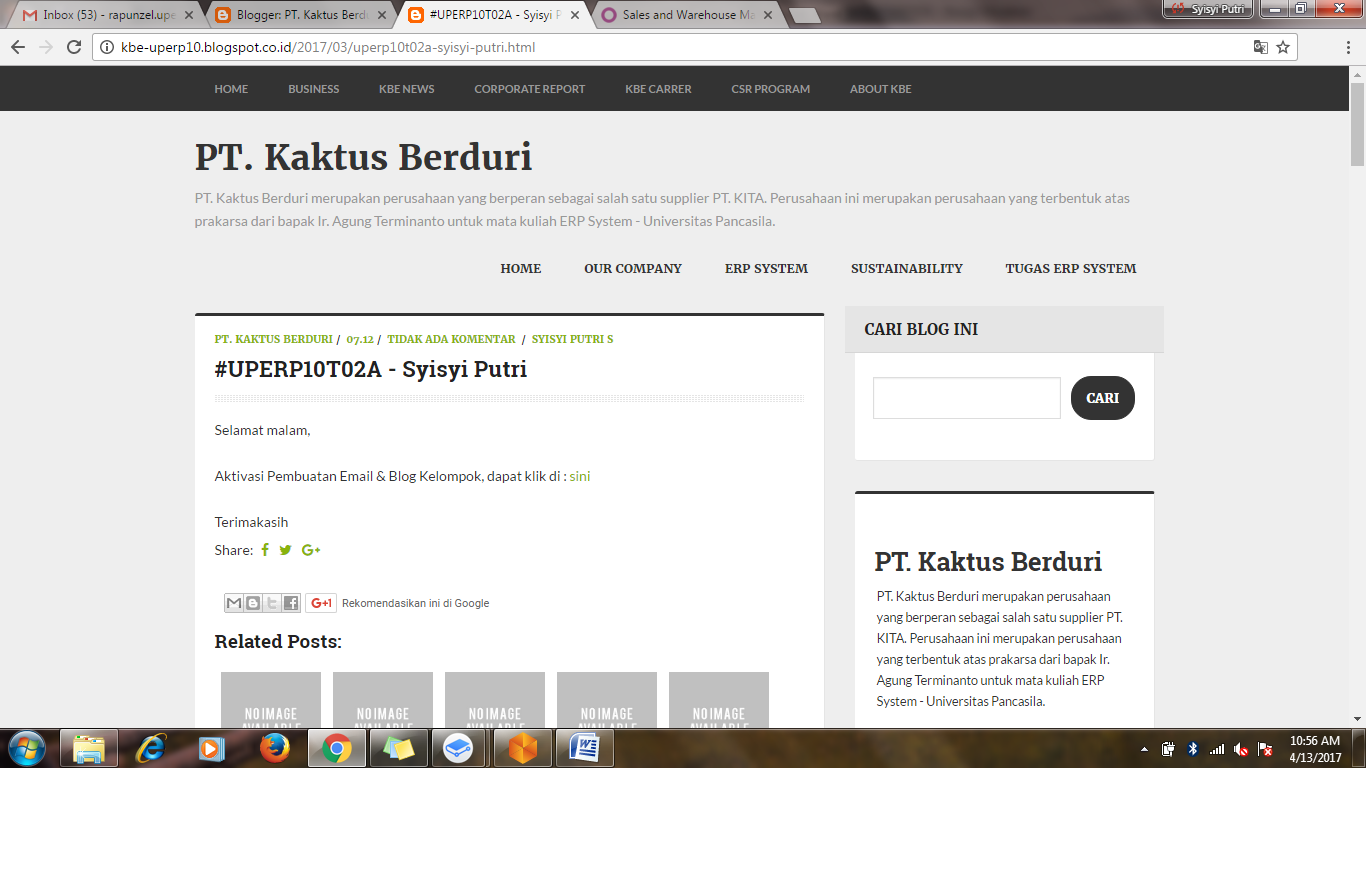Click the 07.12 post timestamp link
This screenshot has height=880, width=1366.
pos(360,339)
